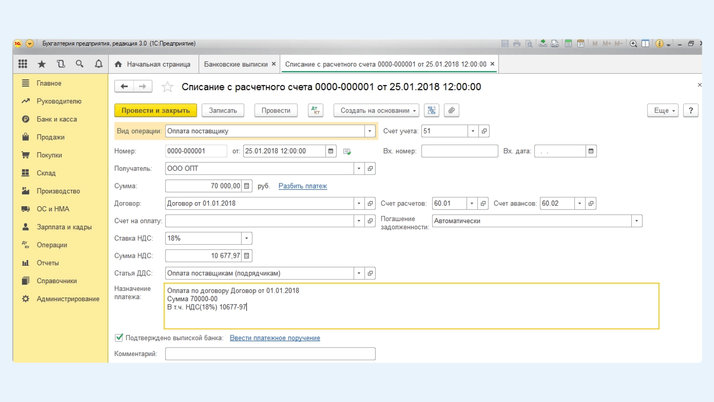This screenshot has height=402, width=714.
Task: Expand the Ставка НДС dropdown
Action: point(247,239)
